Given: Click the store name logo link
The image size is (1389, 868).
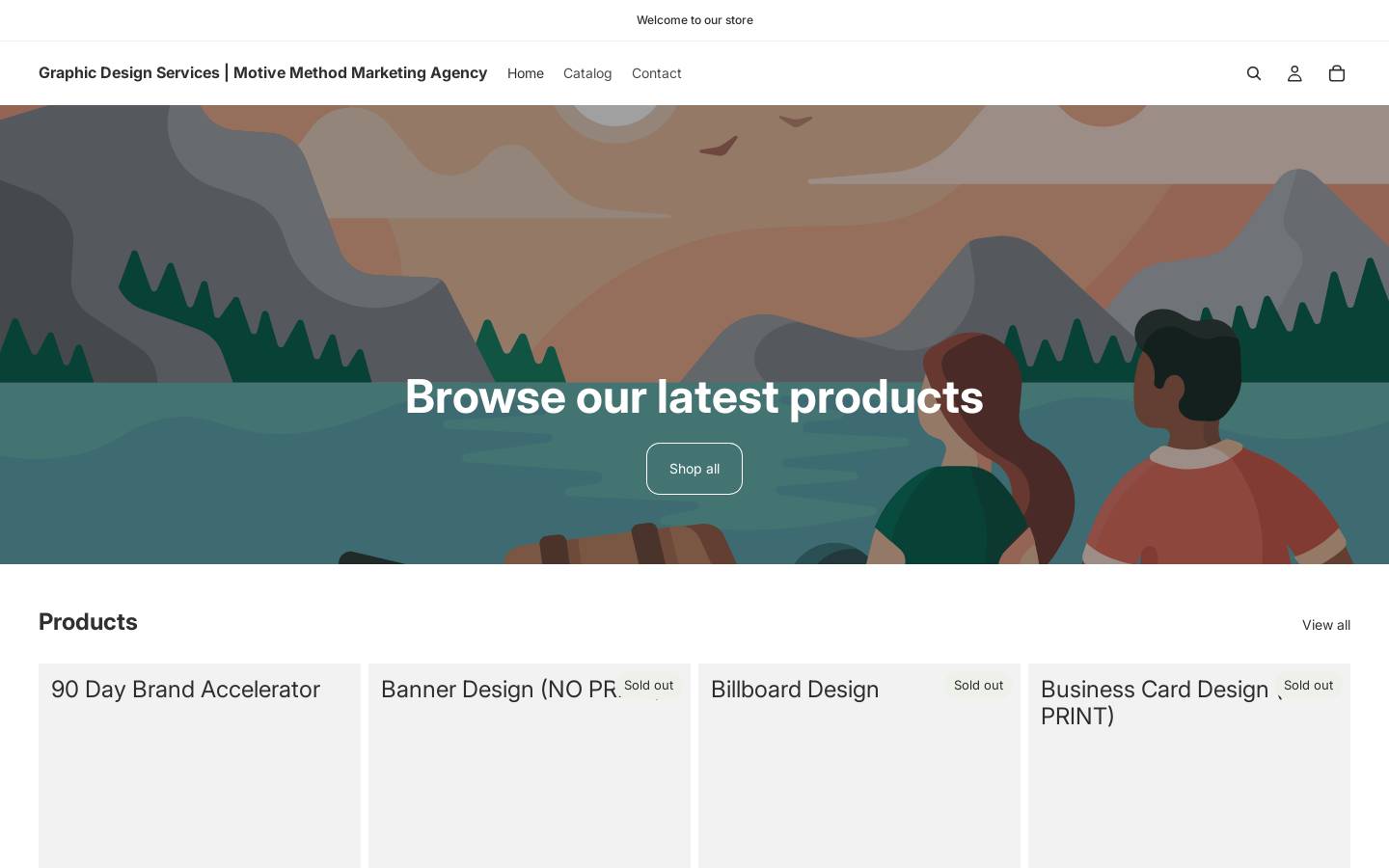Looking at the screenshot, I should (x=262, y=72).
